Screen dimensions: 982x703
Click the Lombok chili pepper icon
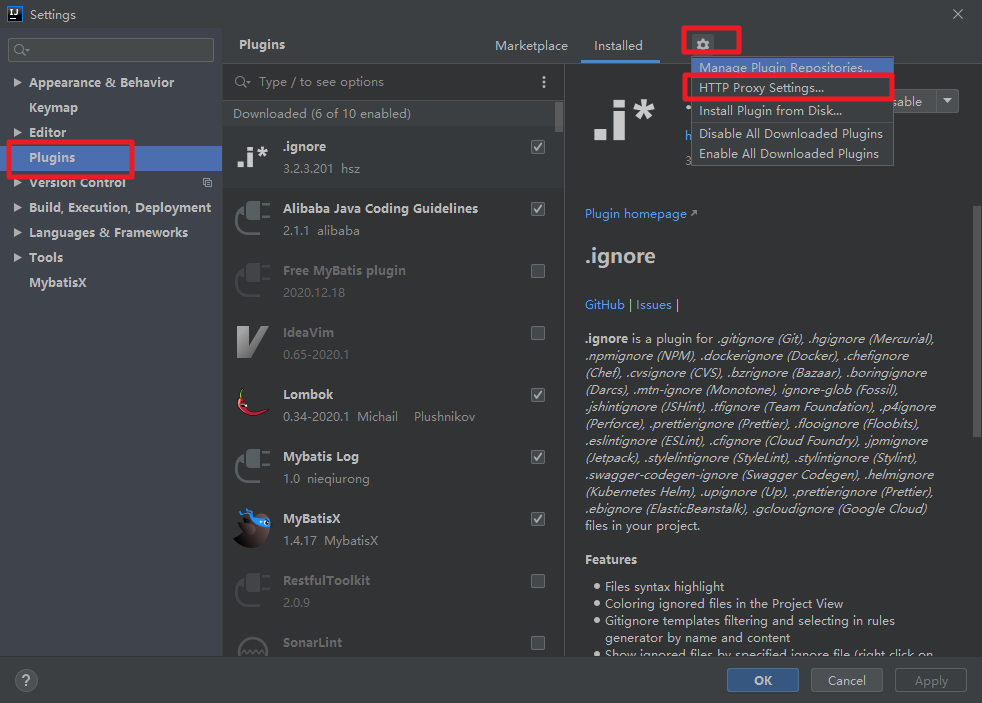(252, 404)
